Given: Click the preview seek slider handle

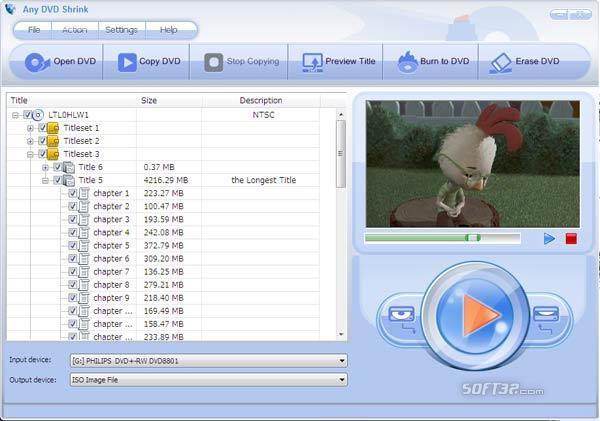Looking at the screenshot, I should [473, 238].
